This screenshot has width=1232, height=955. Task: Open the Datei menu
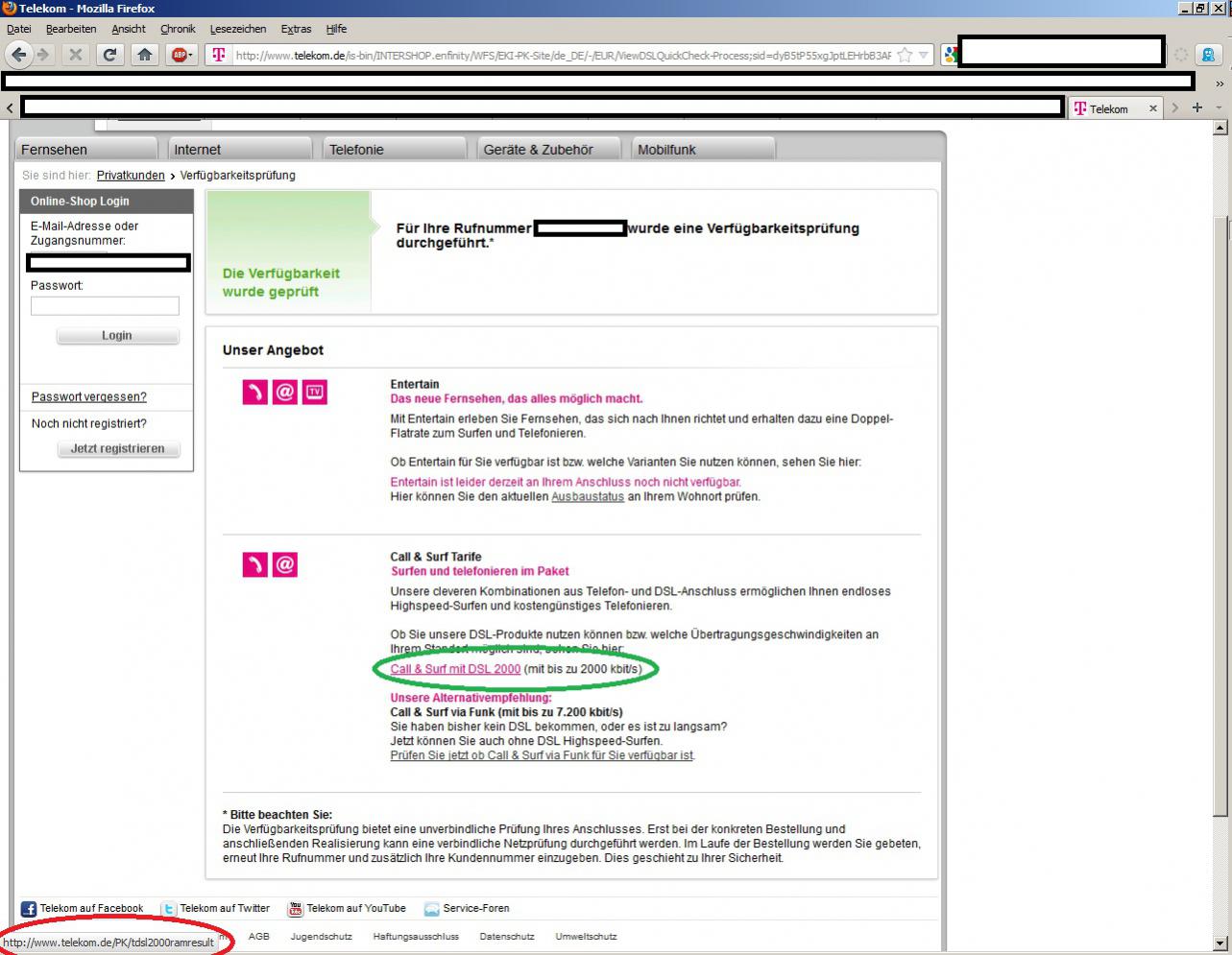coord(19,29)
